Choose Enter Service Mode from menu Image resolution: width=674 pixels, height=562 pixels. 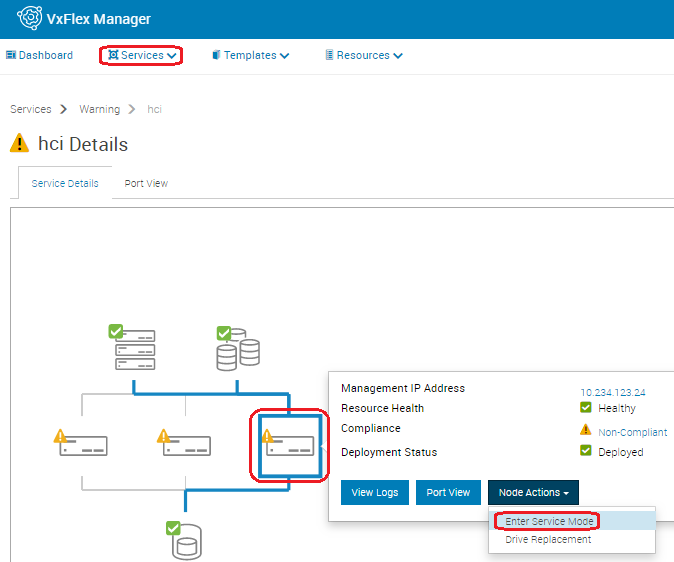tap(572, 521)
